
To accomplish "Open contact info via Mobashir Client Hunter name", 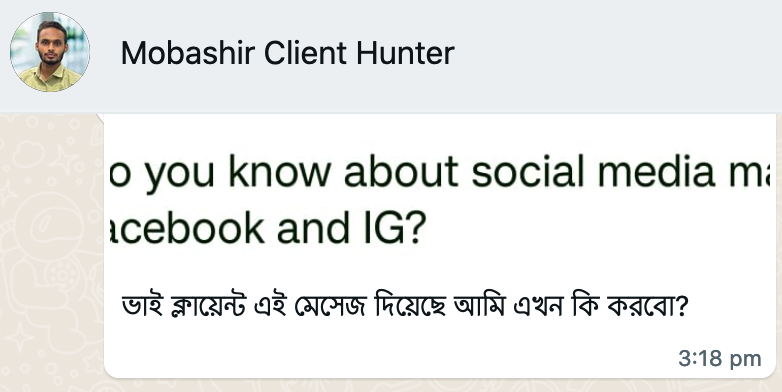I will point(287,53).
